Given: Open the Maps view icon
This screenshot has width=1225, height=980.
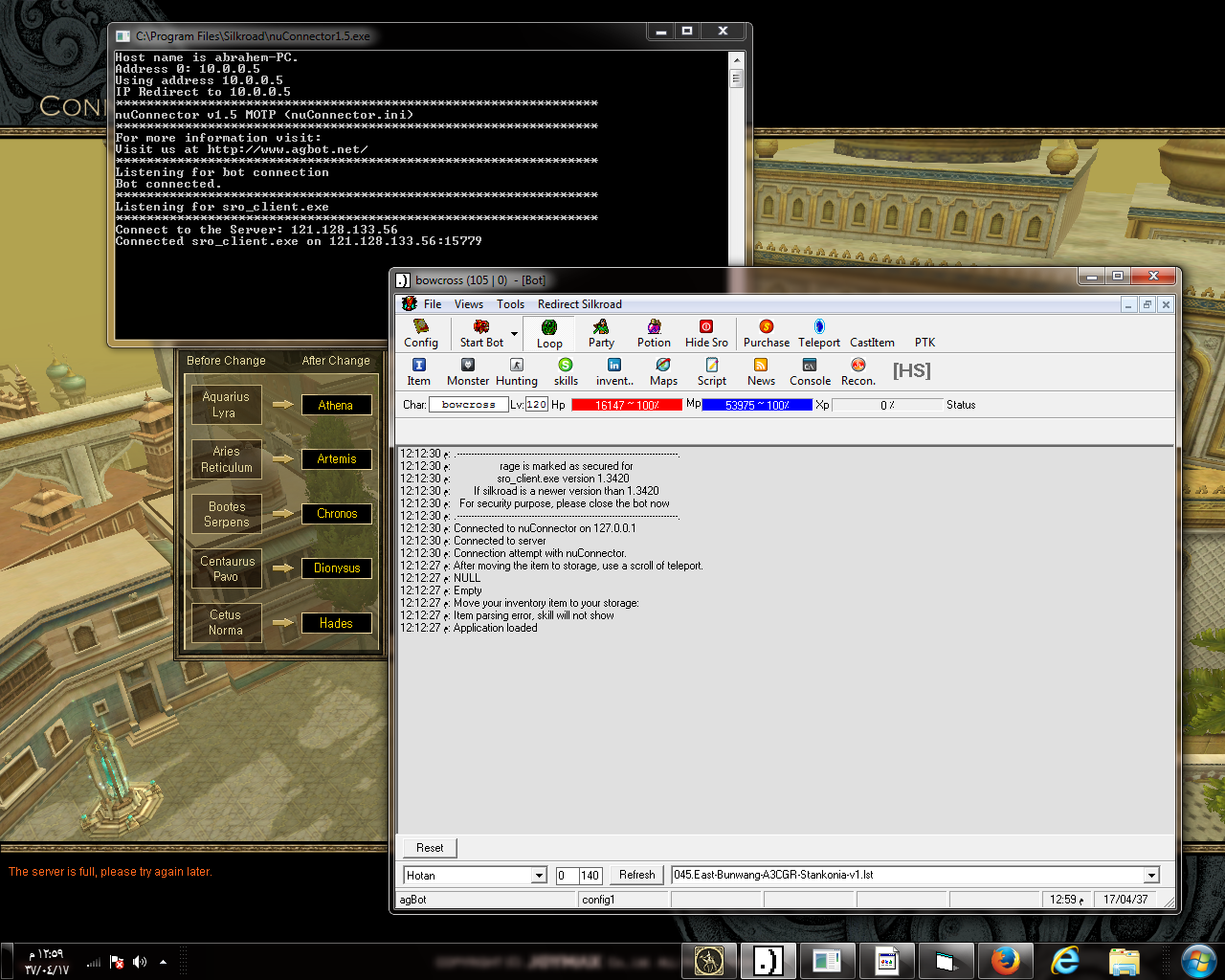Looking at the screenshot, I should (663, 371).
